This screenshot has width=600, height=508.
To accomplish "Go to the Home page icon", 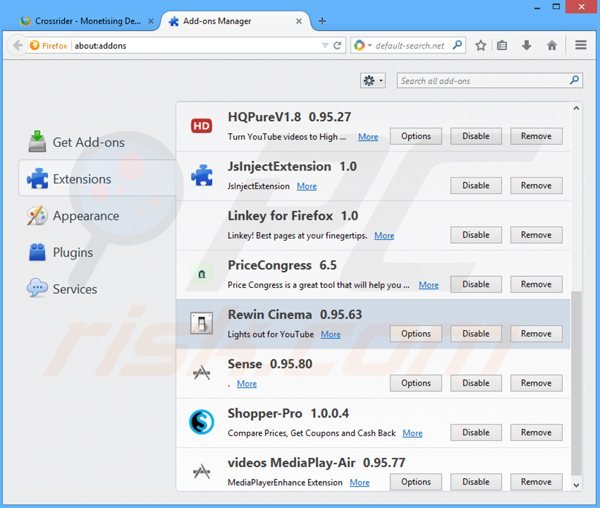I will (x=552, y=46).
